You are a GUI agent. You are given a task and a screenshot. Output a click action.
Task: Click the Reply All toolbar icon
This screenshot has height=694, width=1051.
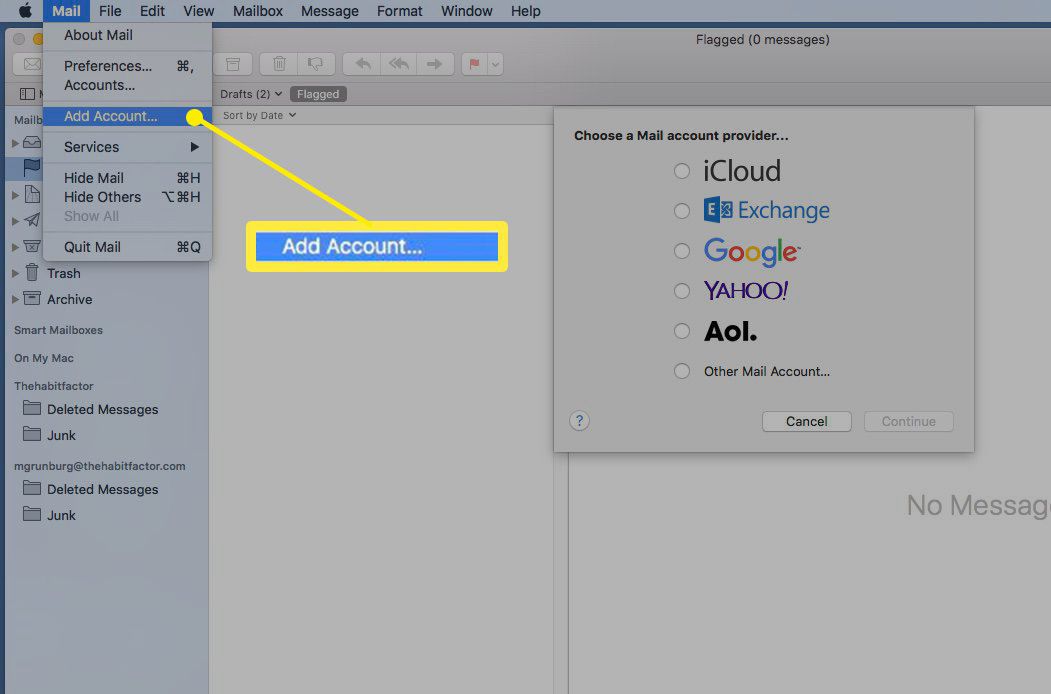tap(399, 64)
